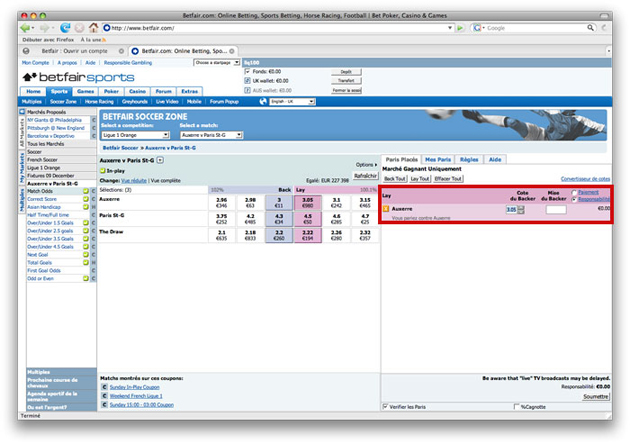Remove the Auxerre bet with the orange X

tap(386, 209)
